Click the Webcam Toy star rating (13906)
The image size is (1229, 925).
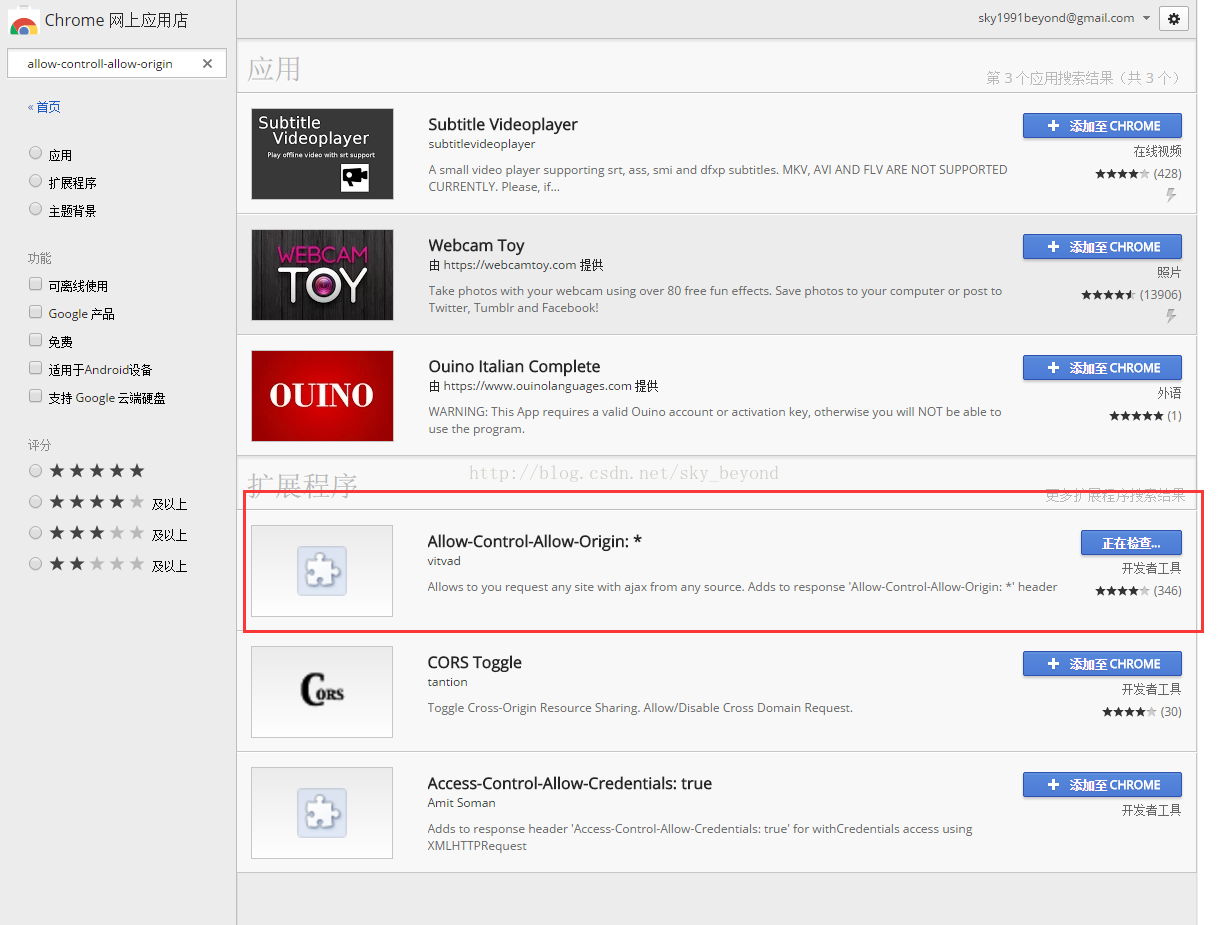[1131, 295]
